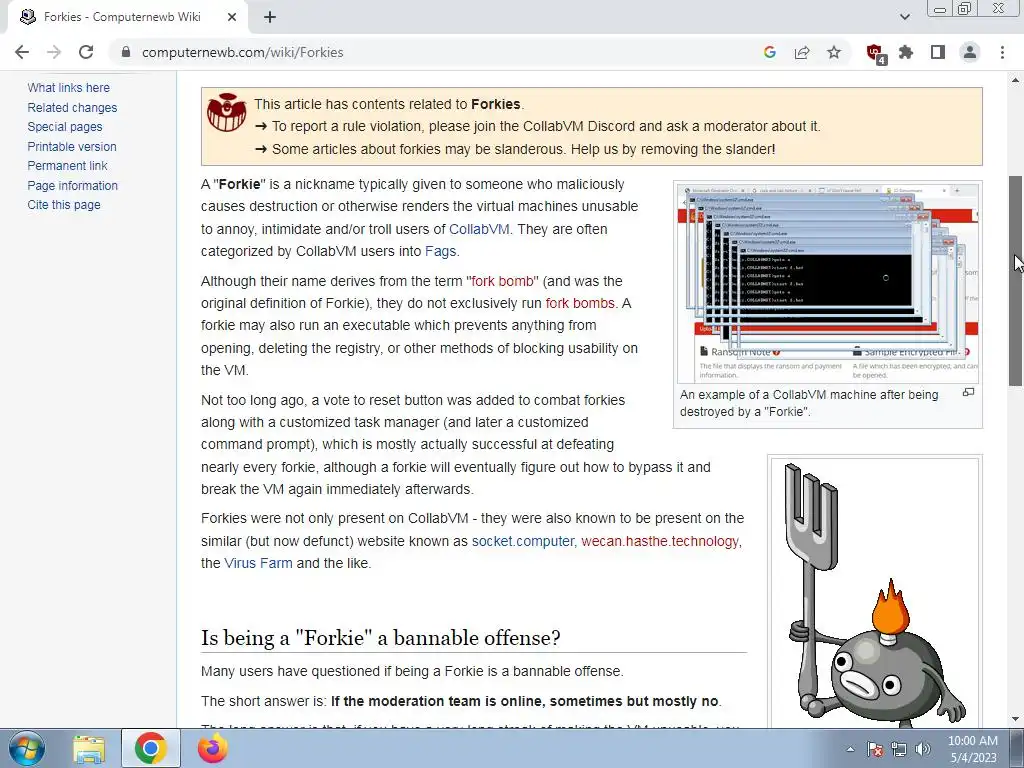Show hidden system tray icons
The width and height of the screenshot is (1024, 768).
[850, 749]
